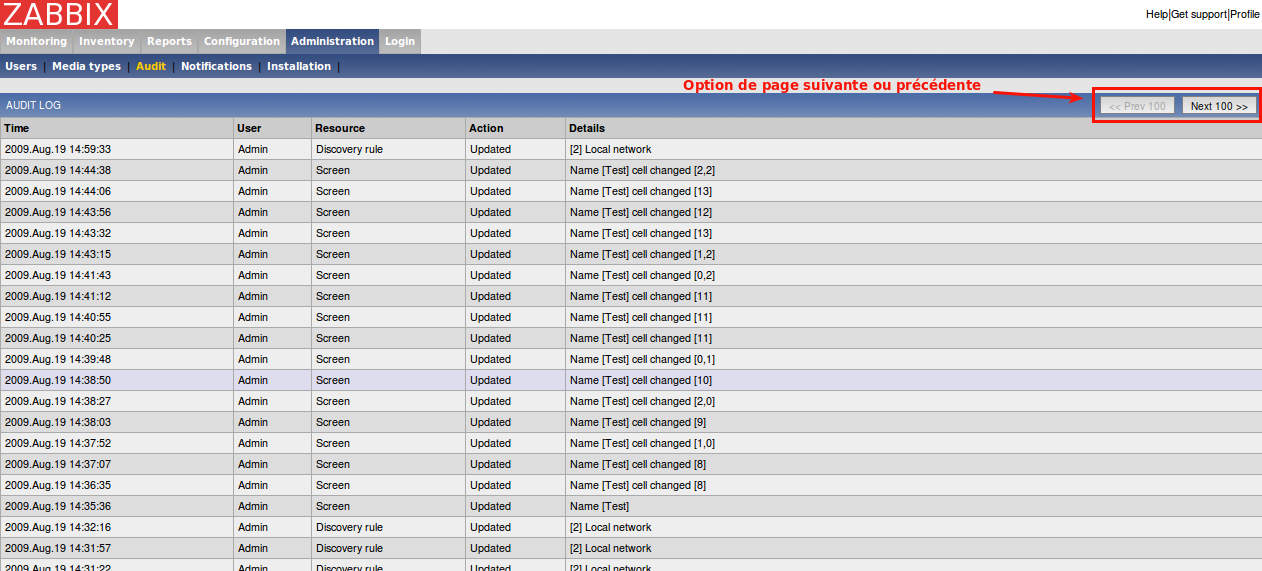Select the Administration tab
The width and height of the screenshot is (1262, 571).
332,41
